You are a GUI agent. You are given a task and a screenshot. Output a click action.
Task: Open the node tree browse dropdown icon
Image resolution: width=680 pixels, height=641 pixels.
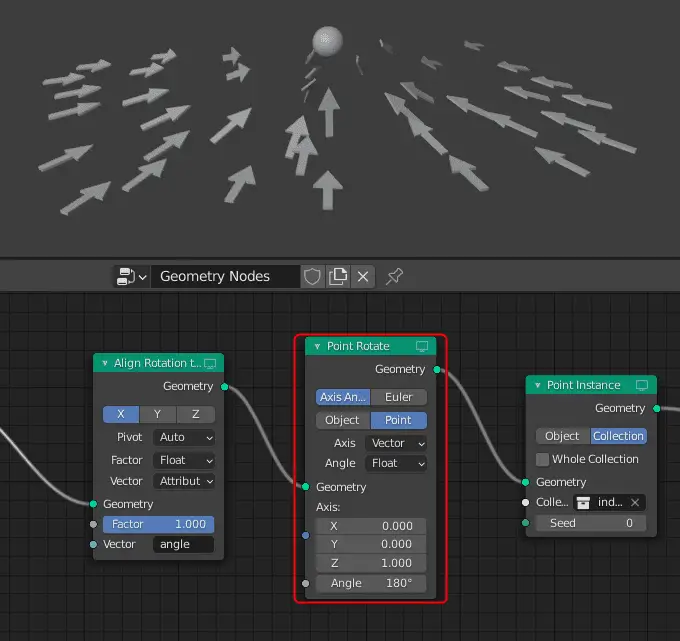click(131, 276)
